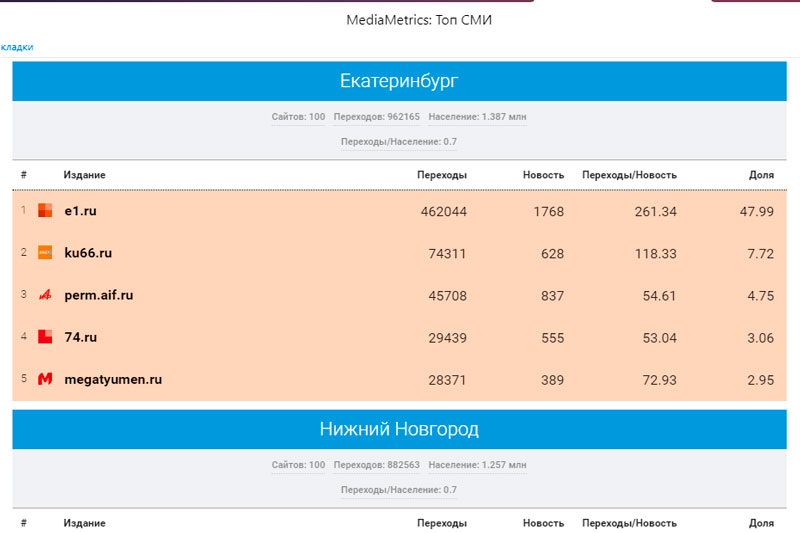Click Доля column header in Екатеринбург table
Image resolution: width=800 pixels, height=533 pixels.
click(x=761, y=175)
